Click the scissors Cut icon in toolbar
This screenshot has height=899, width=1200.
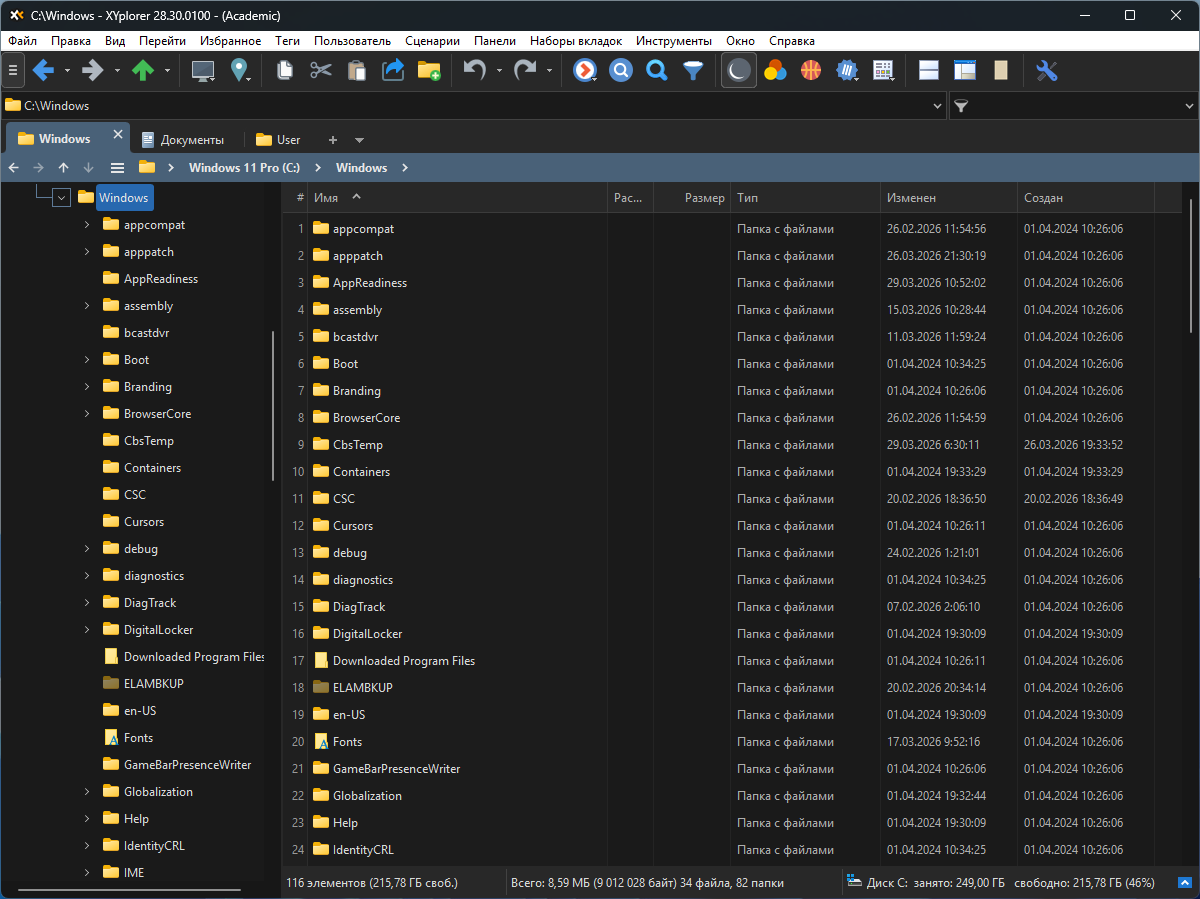point(320,70)
